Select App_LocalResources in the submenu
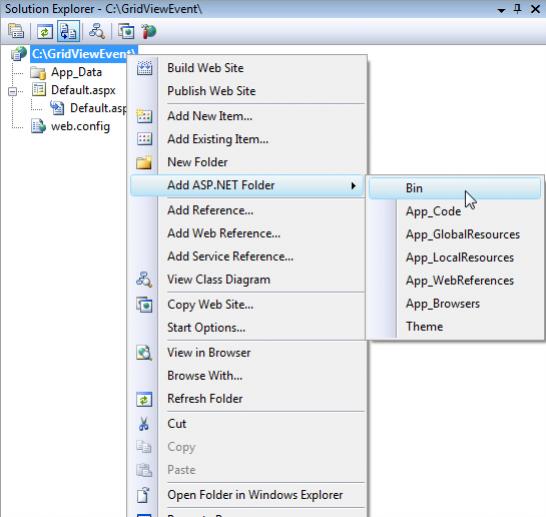The width and height of the screenshot is (546, 517). pyautogui.click(x=460, y=258)
